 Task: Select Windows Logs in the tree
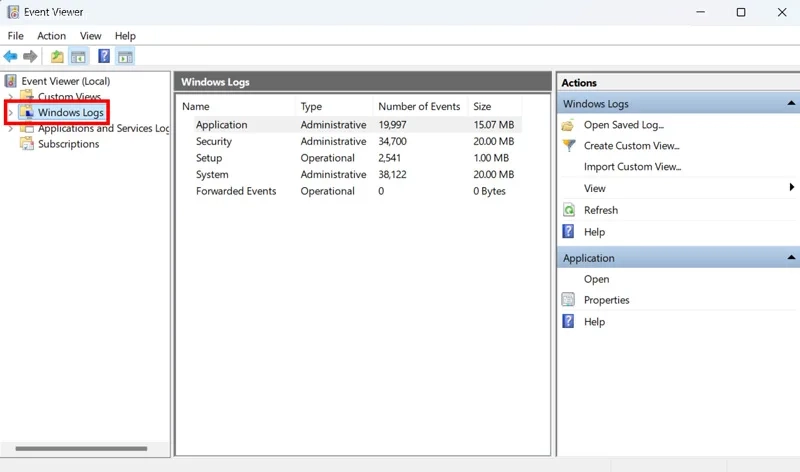[70, 112]
